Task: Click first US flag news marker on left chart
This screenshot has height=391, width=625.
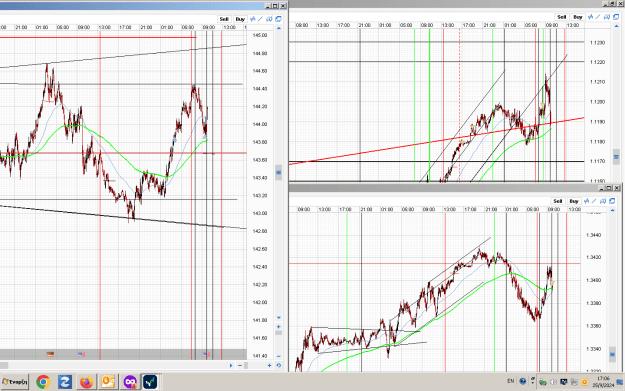Action: click(x=81, y=354)
